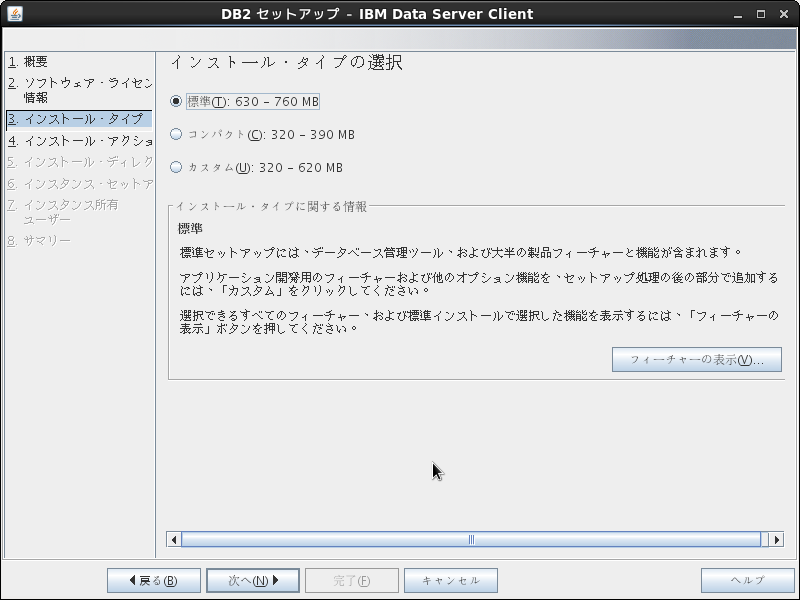Click the 標準 heading in info panel
This screenshot has height=600, width=800.
click(x=190, y=228)
